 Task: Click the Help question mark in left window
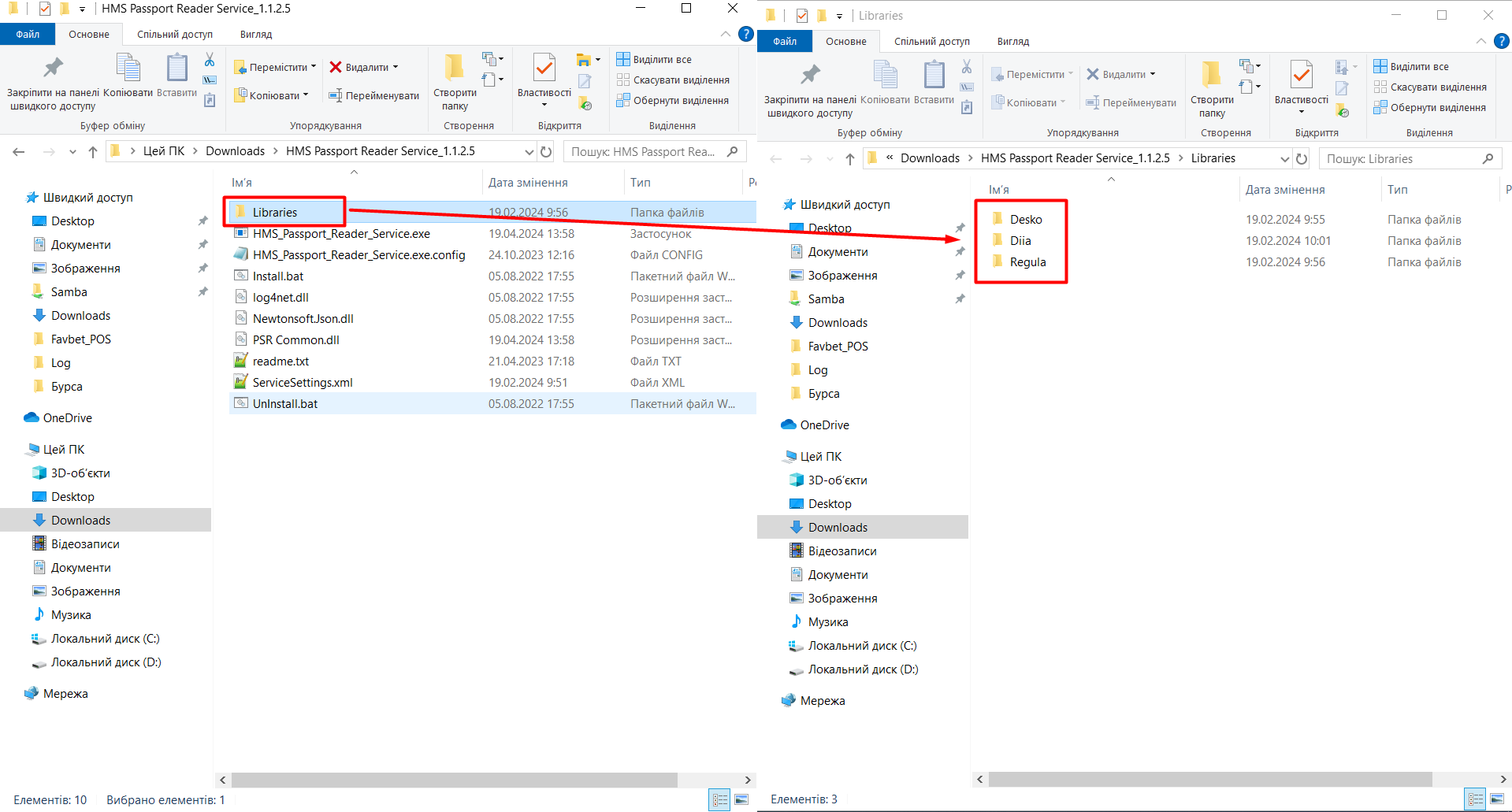(x=745, y=34)
